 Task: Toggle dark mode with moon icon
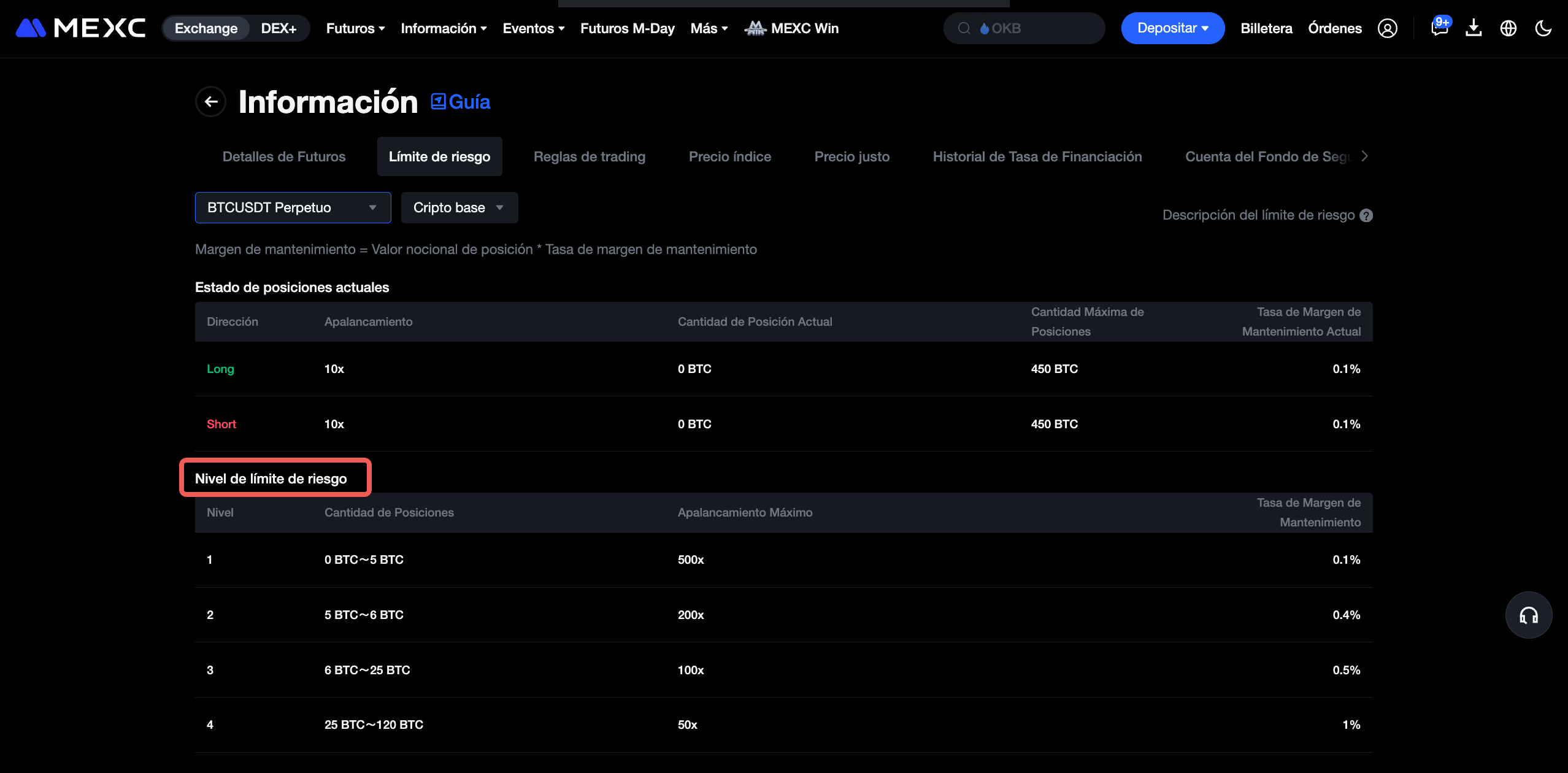pos(1543,28)
